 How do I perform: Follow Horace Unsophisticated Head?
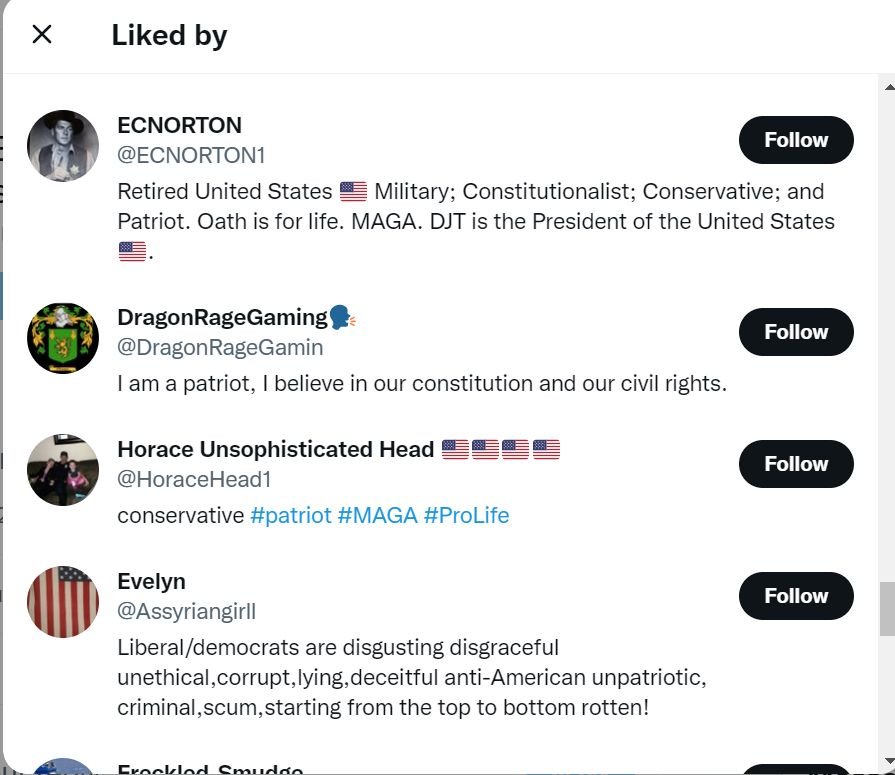coord(796,464)
